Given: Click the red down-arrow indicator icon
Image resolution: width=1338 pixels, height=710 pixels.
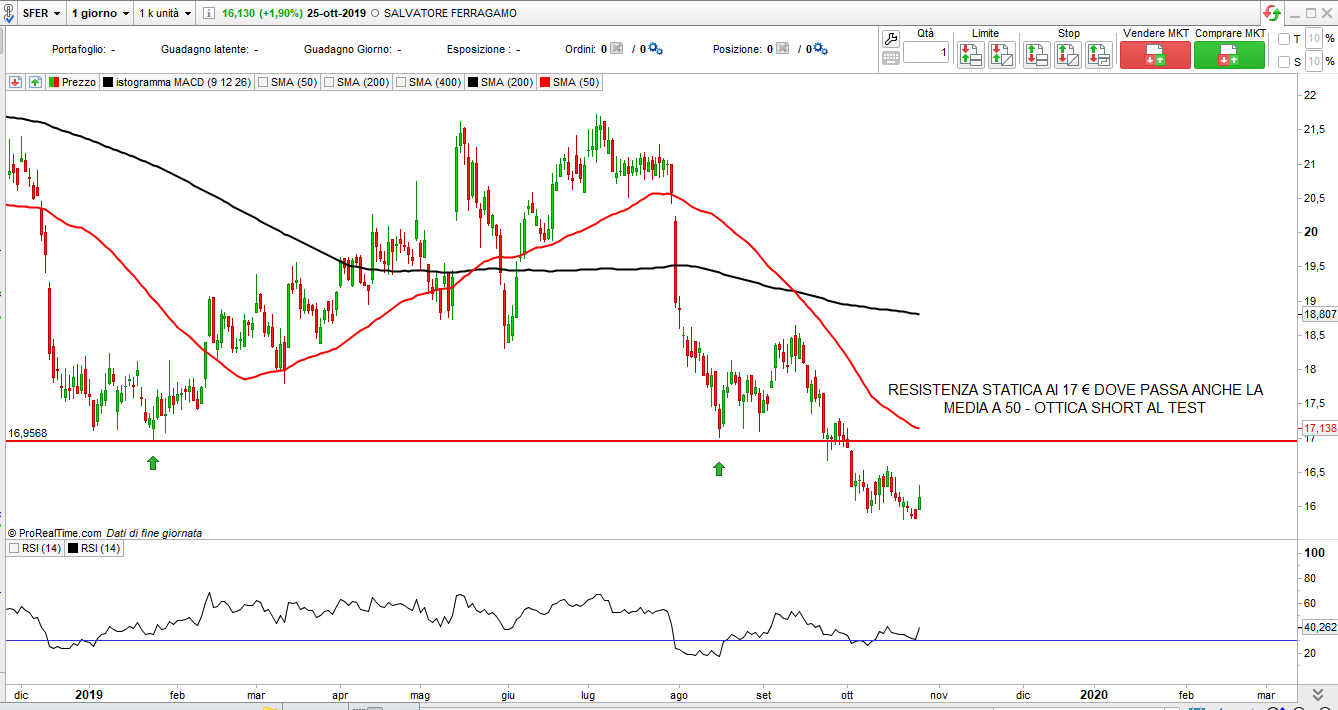Looking at the screenshot, I should pyautogui.click(x=15, y=82).
